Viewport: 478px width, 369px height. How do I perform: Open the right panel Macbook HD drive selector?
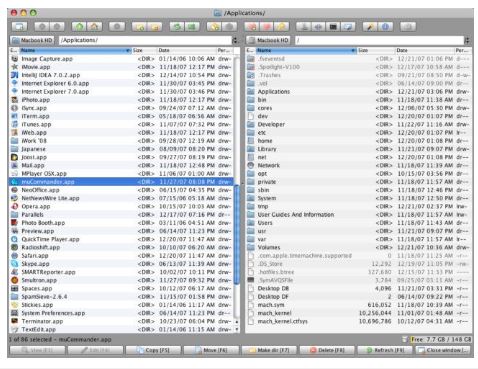click(269, 40)
